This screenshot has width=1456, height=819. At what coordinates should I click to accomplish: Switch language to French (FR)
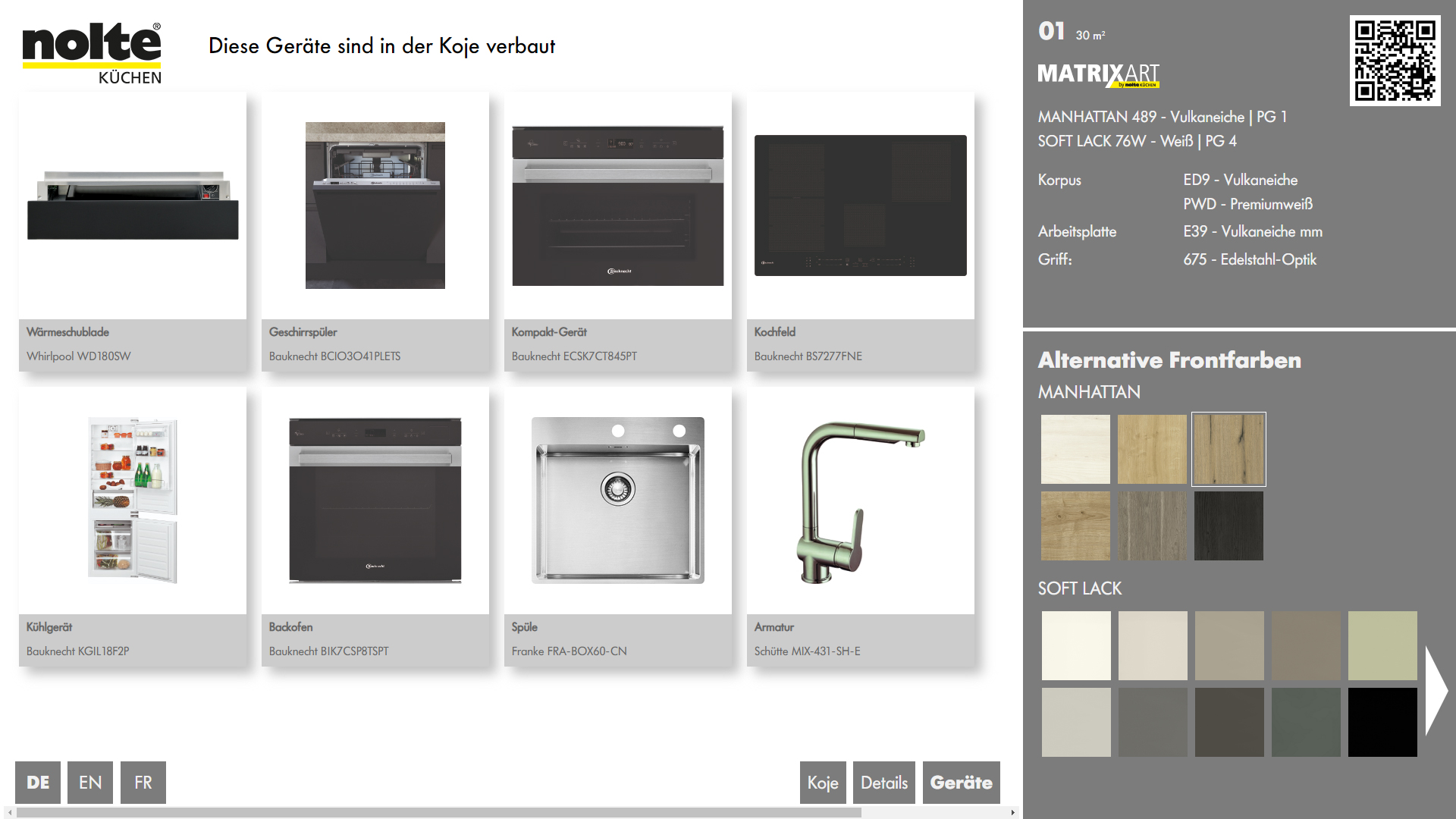(143, 783)
